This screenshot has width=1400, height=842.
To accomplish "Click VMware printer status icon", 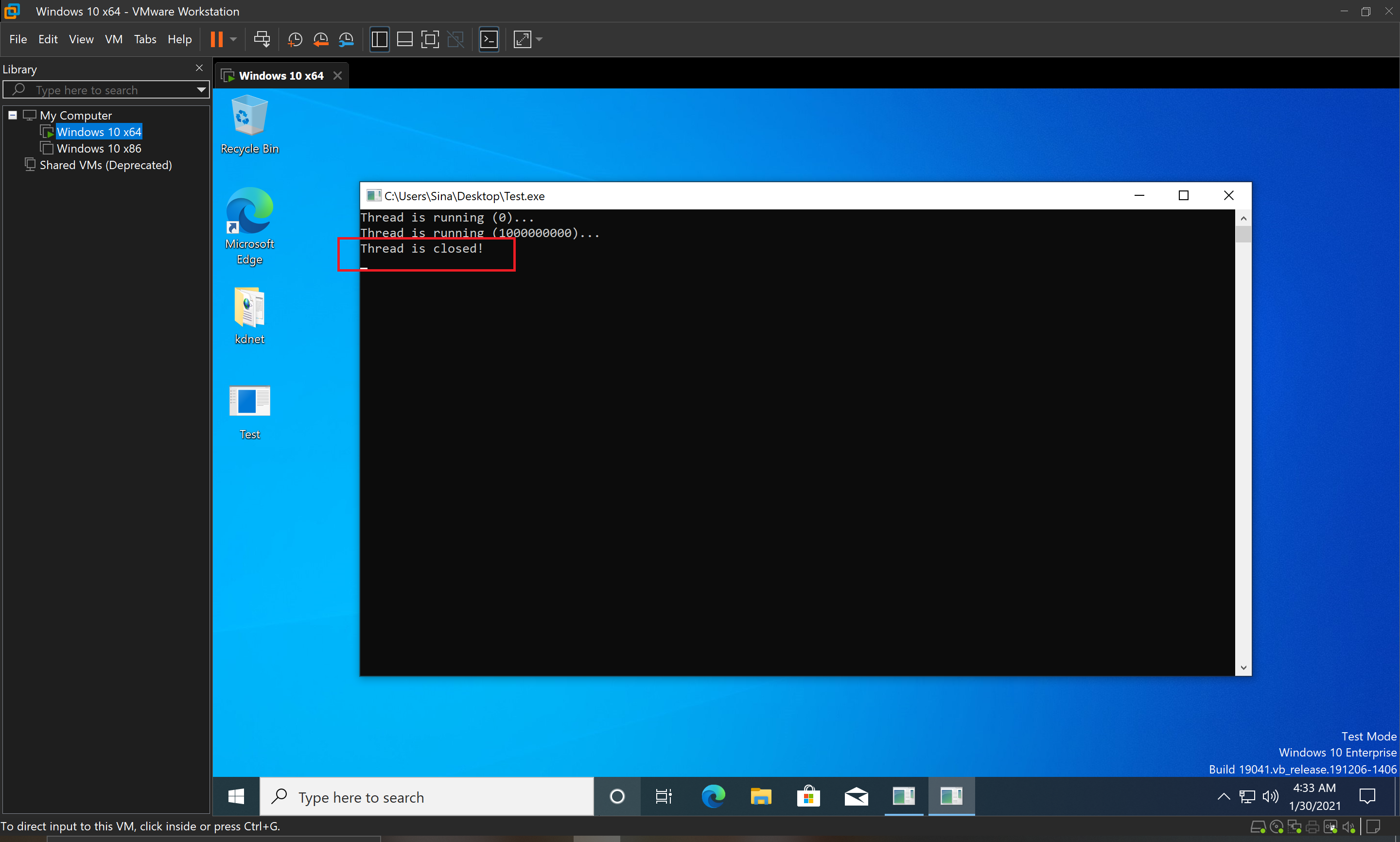I will click(1312, 827).
